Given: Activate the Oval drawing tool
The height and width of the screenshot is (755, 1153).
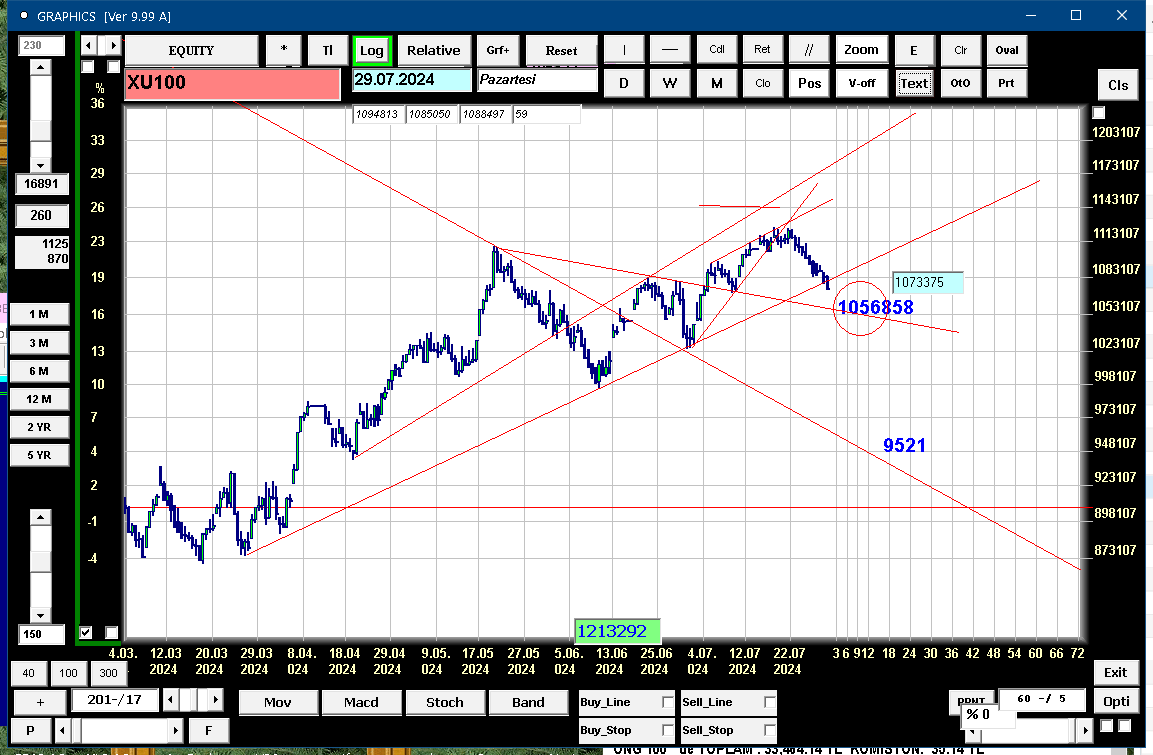Looking at the screenshot, I should coord(1007,50).
